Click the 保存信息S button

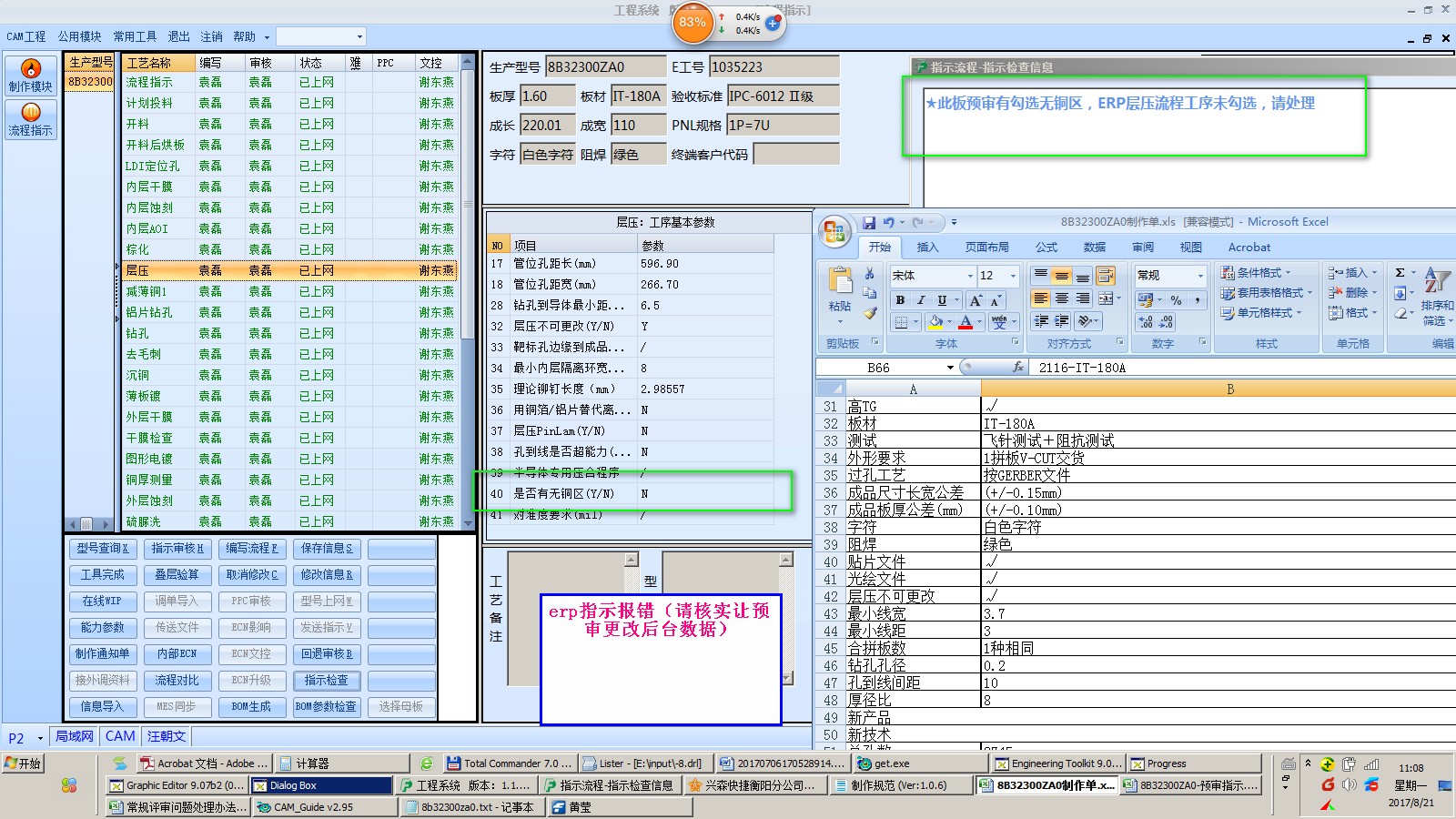[x=327, y=549]
